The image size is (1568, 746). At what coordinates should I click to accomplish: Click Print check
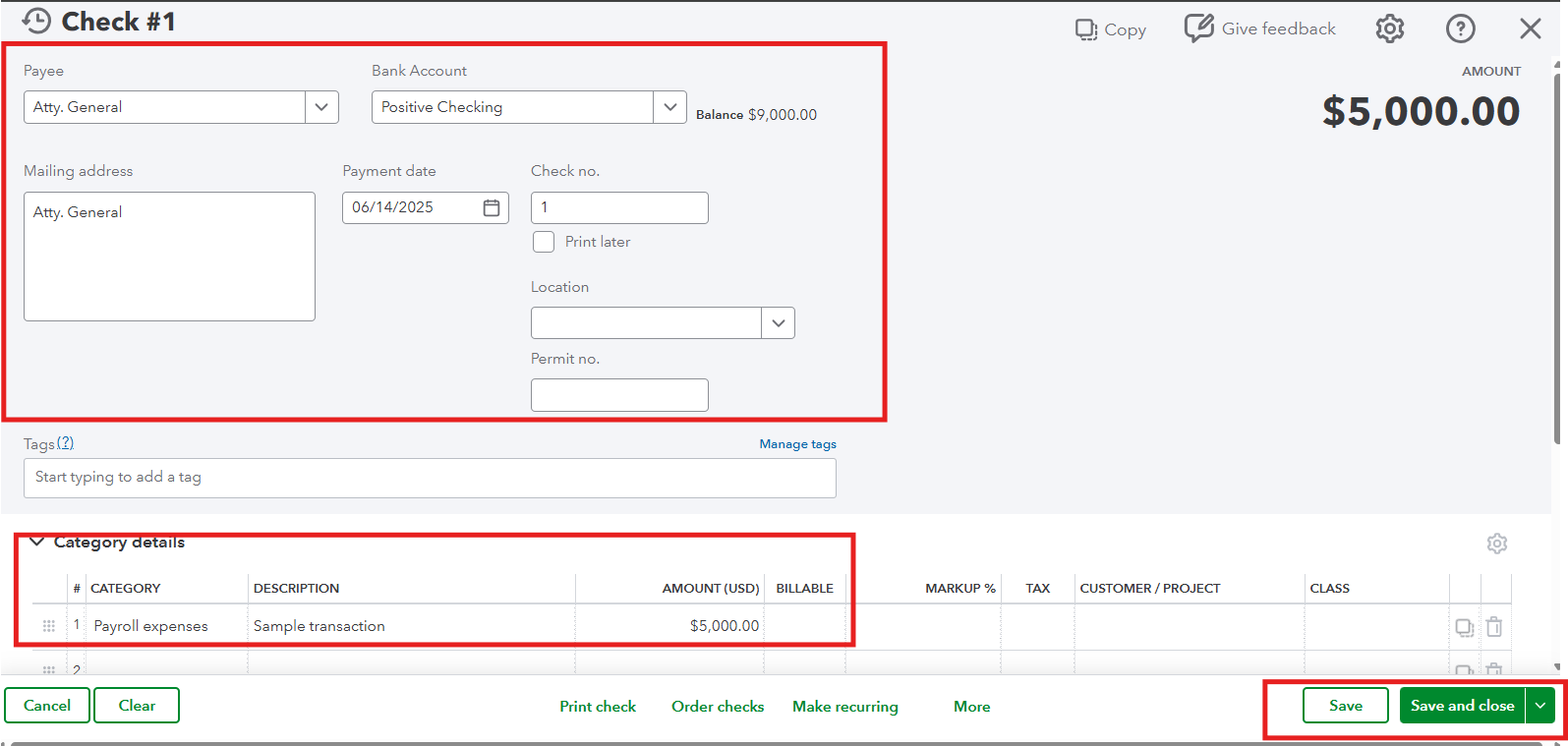(x=598, y=707)
